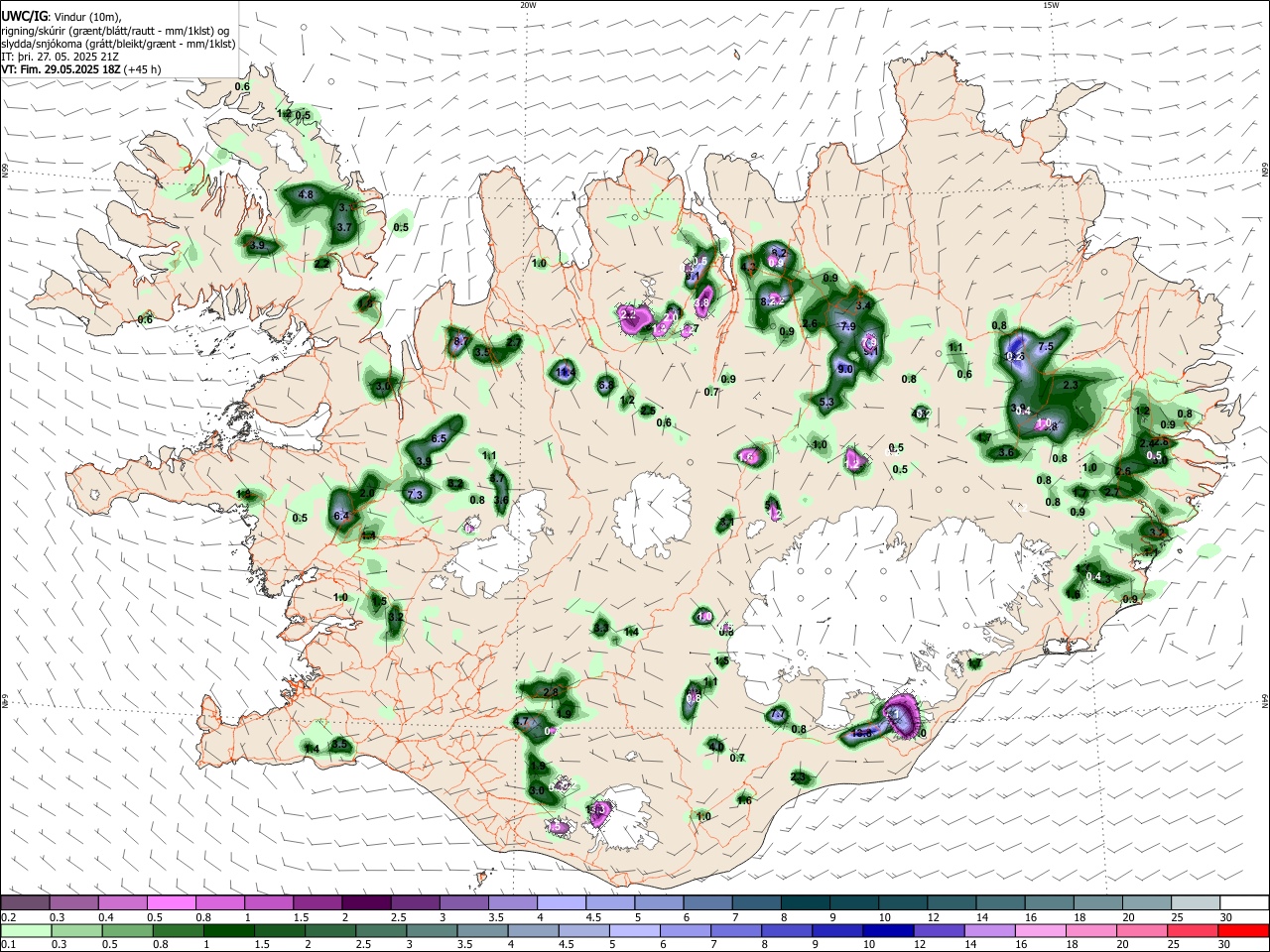Pick the very dark purple swatch labeled 2, upper row
The image size is (1270, 952).
(x=365, y=903)
